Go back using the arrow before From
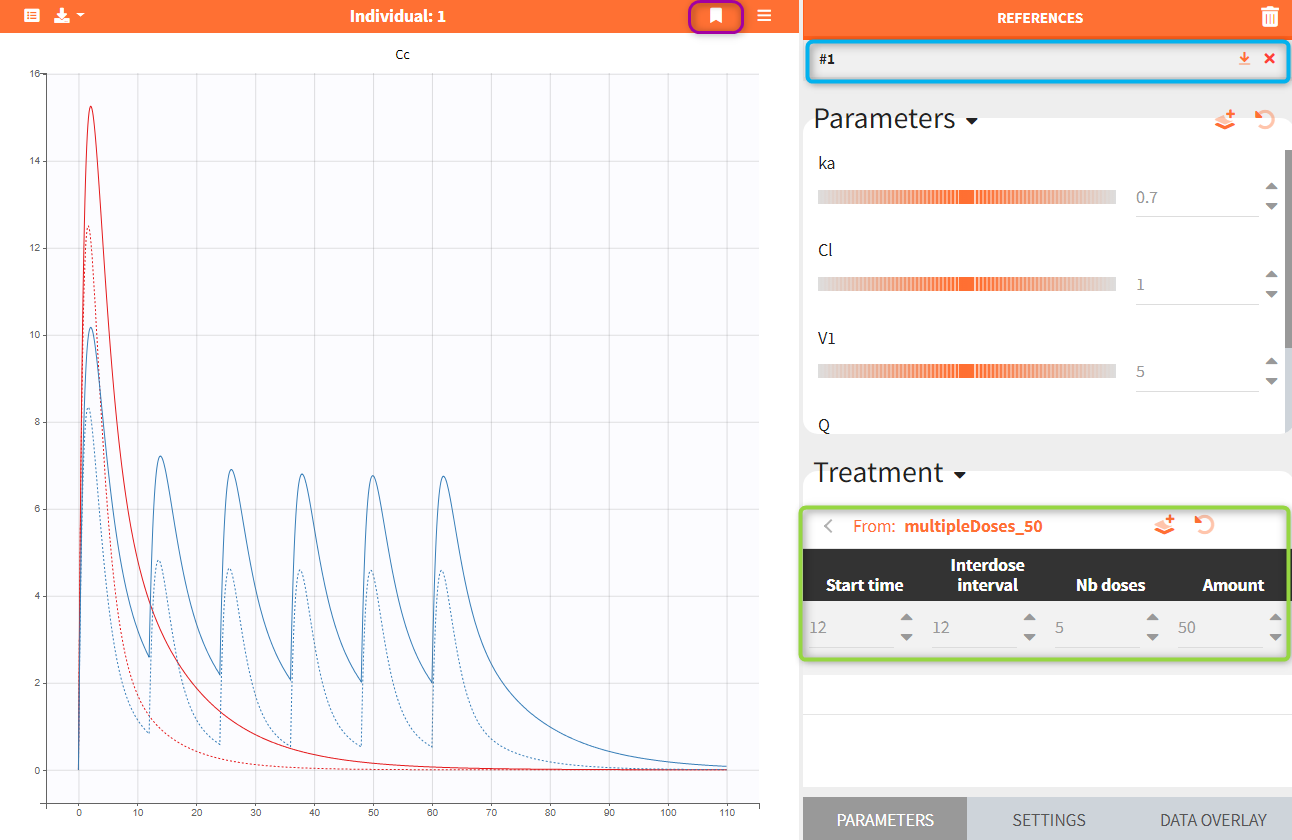This screenshot has height=840, width=1292. pyautogui.click(x=828, y=526)
